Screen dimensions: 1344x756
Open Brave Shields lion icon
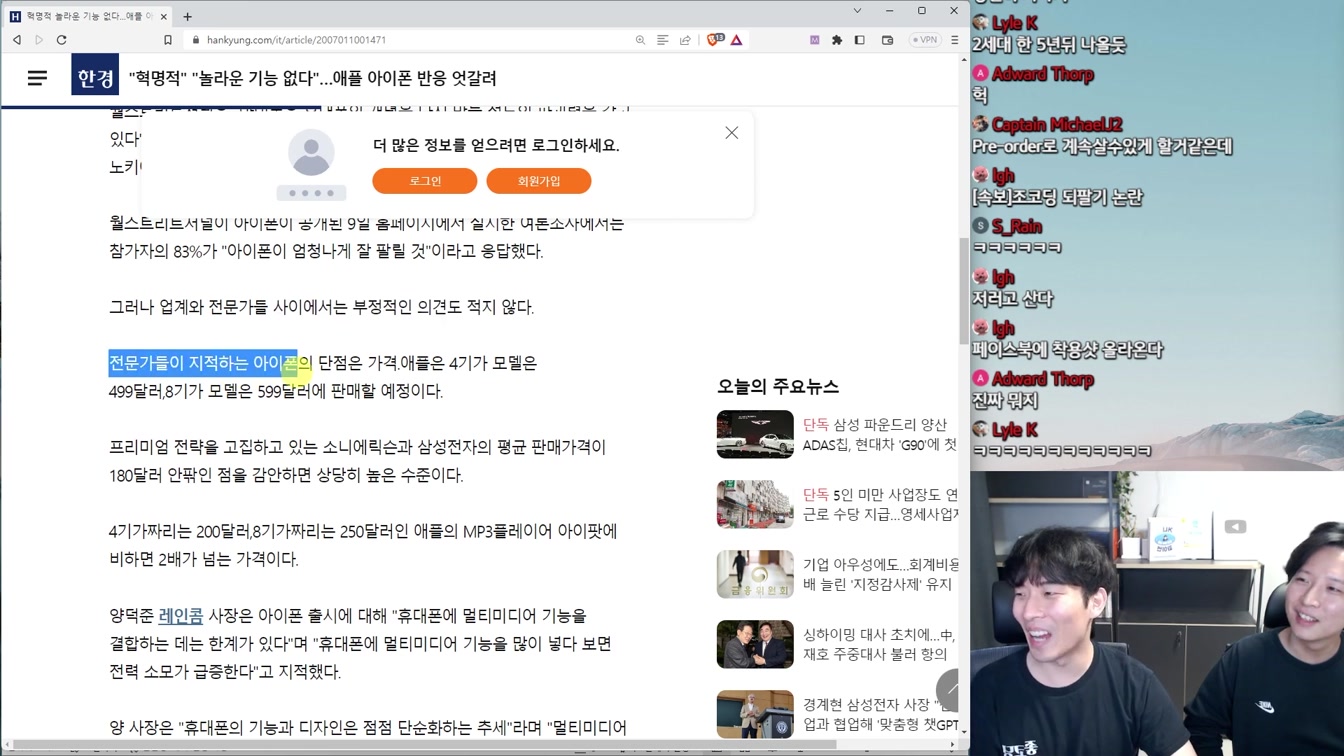tap(715, 40)
